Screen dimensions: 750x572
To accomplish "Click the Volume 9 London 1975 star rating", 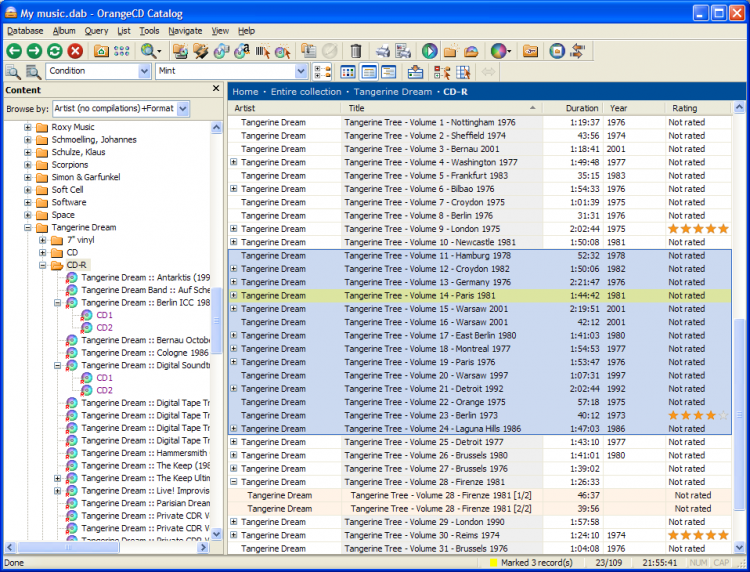I will click(x=698, y=229).
